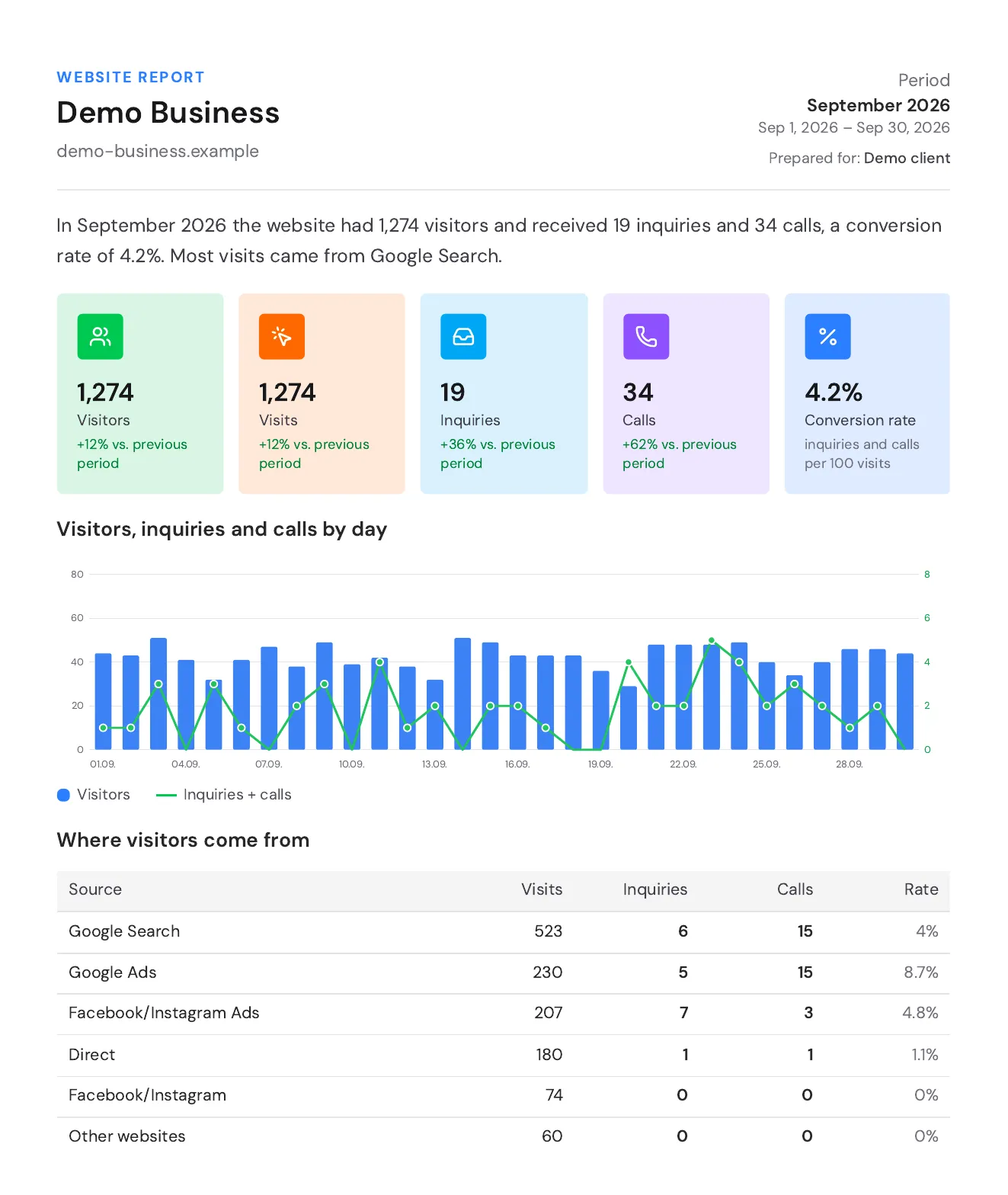
Task: Click the 01.09. chart axis date label
Action: click(103, 764)
